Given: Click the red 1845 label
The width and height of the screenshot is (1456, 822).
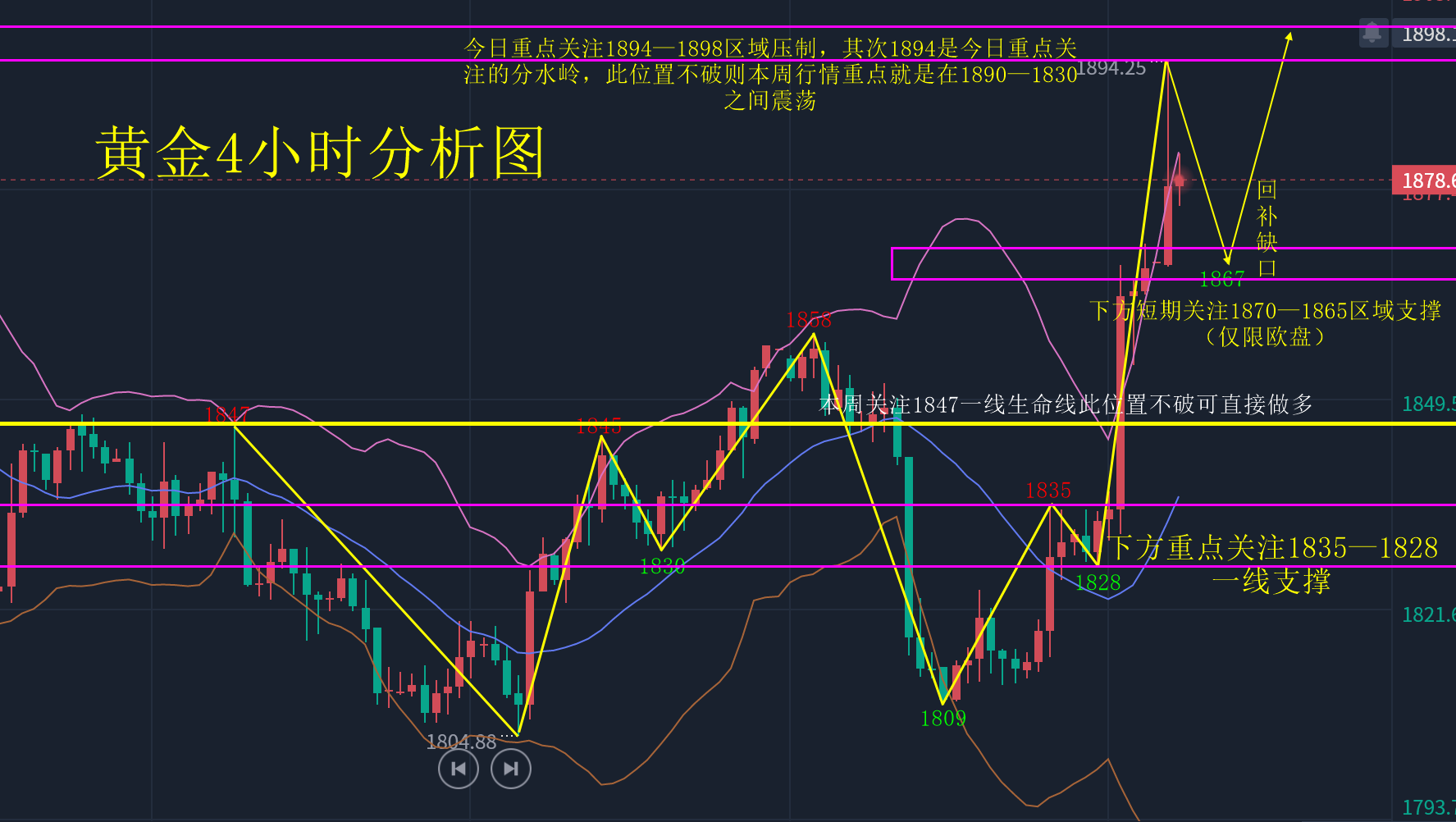Looking at the screenshot, I should (x=599, y=427).
